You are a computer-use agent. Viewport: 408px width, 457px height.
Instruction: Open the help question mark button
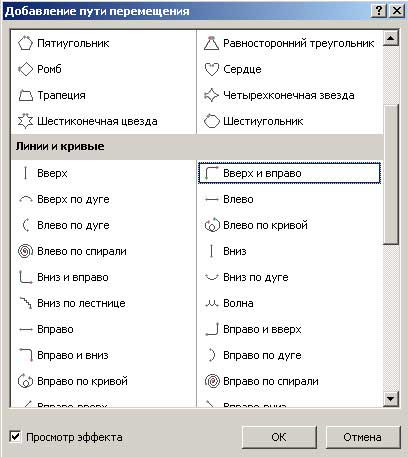point(379,11)
